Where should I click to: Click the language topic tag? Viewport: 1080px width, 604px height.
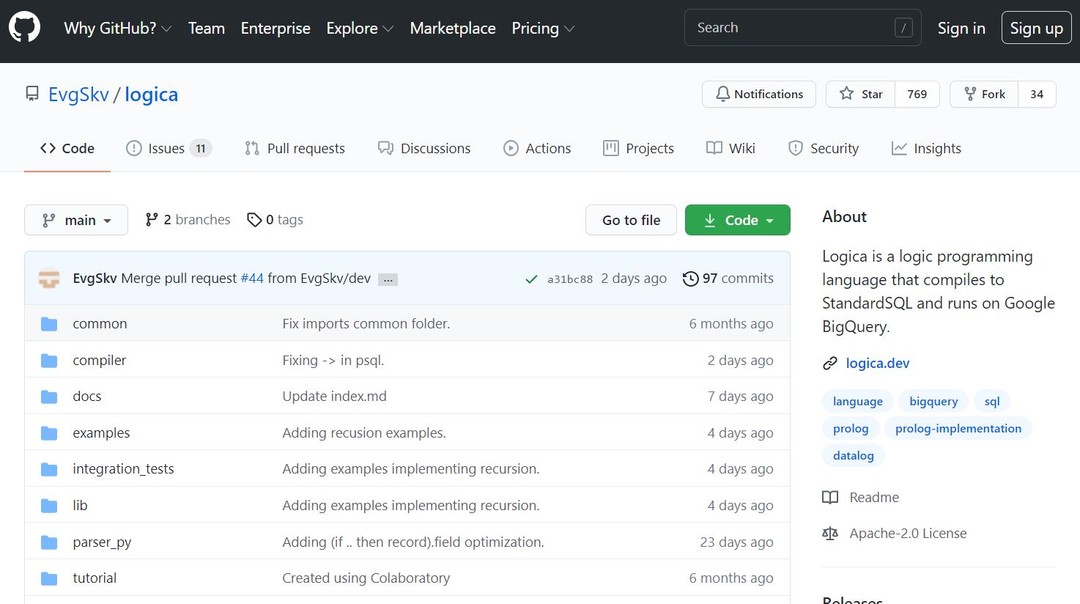858,401
